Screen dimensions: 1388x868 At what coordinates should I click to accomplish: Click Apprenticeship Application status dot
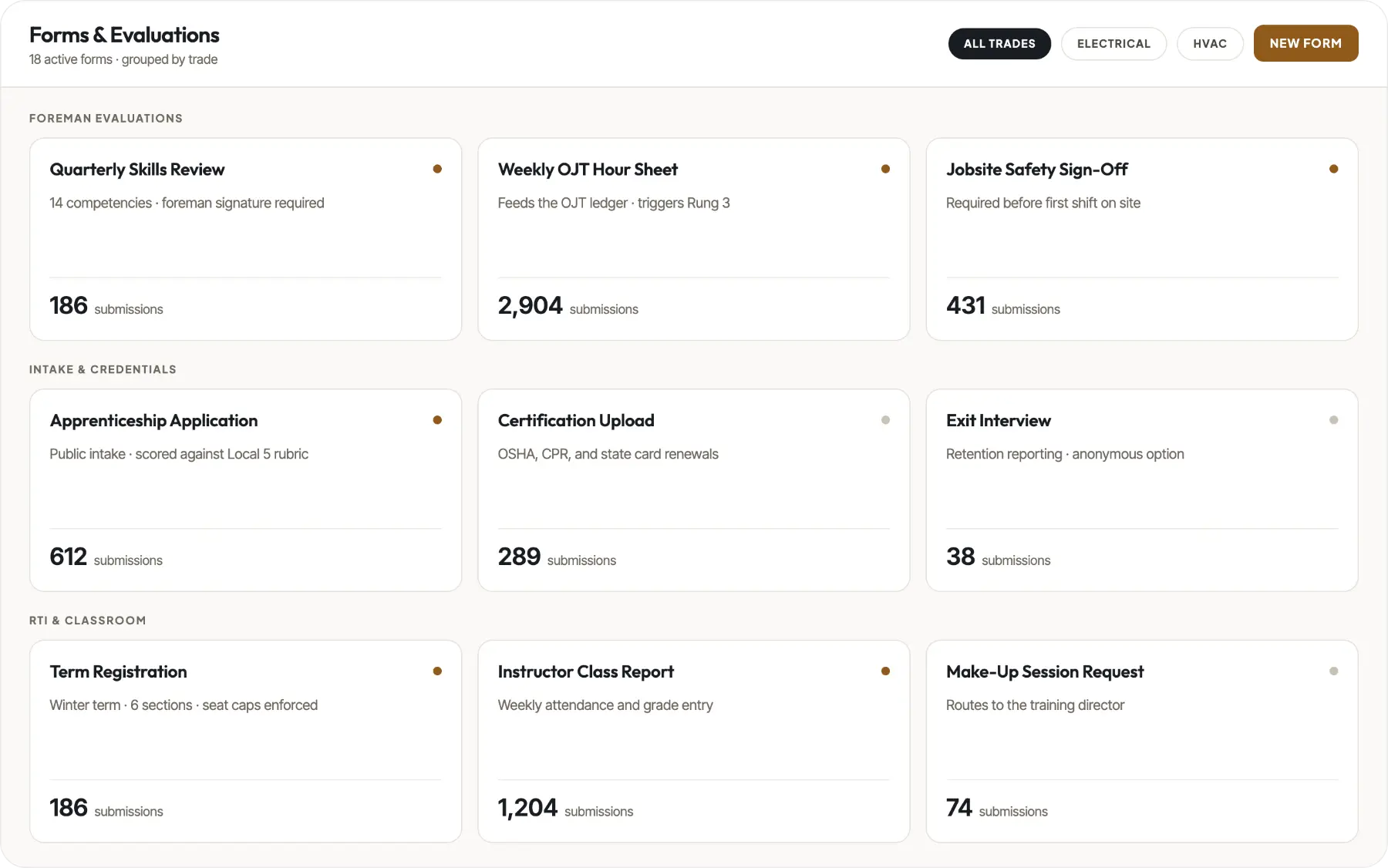[437, 420]
